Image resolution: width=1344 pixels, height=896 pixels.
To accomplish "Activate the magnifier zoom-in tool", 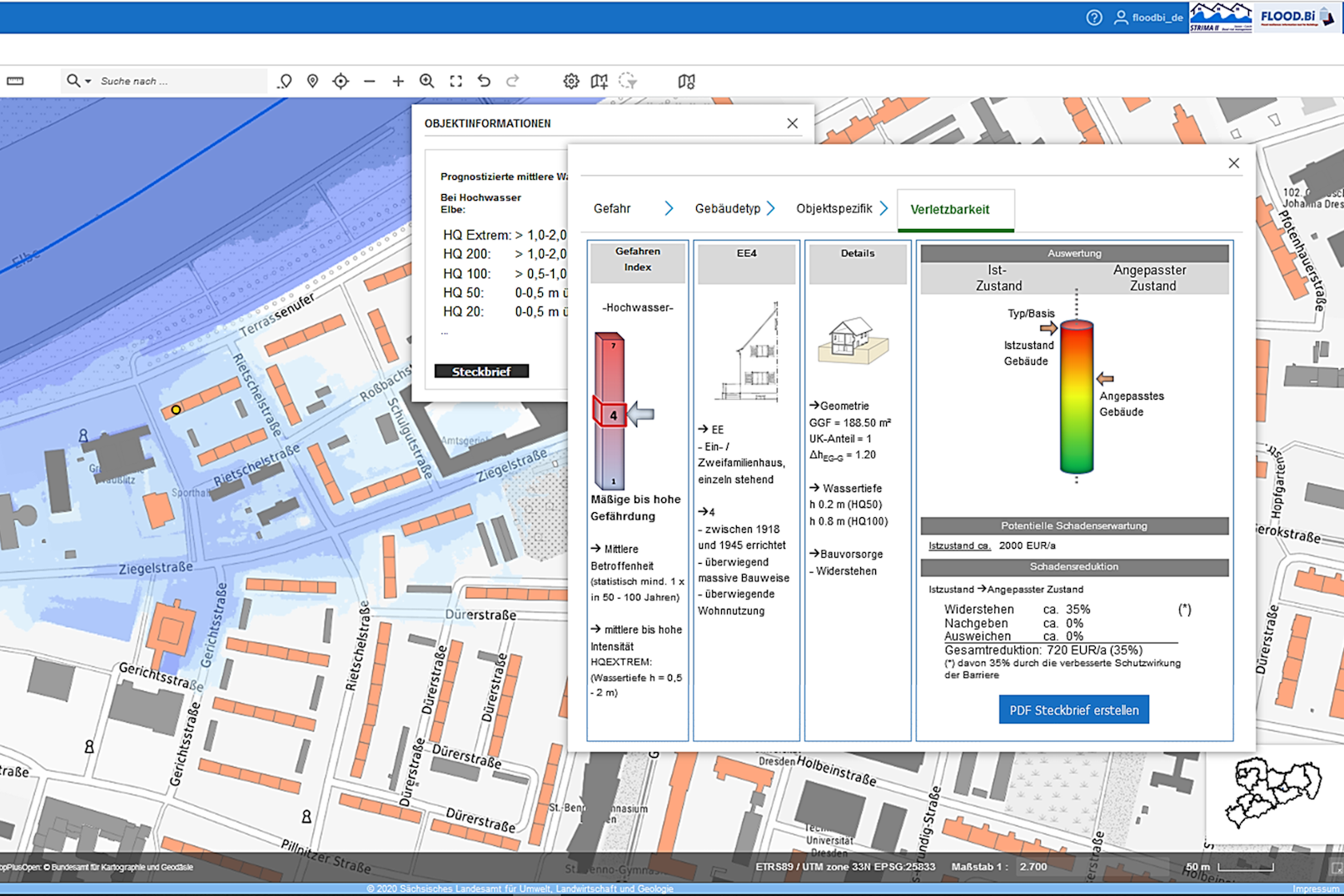I will tap(426, 81).
